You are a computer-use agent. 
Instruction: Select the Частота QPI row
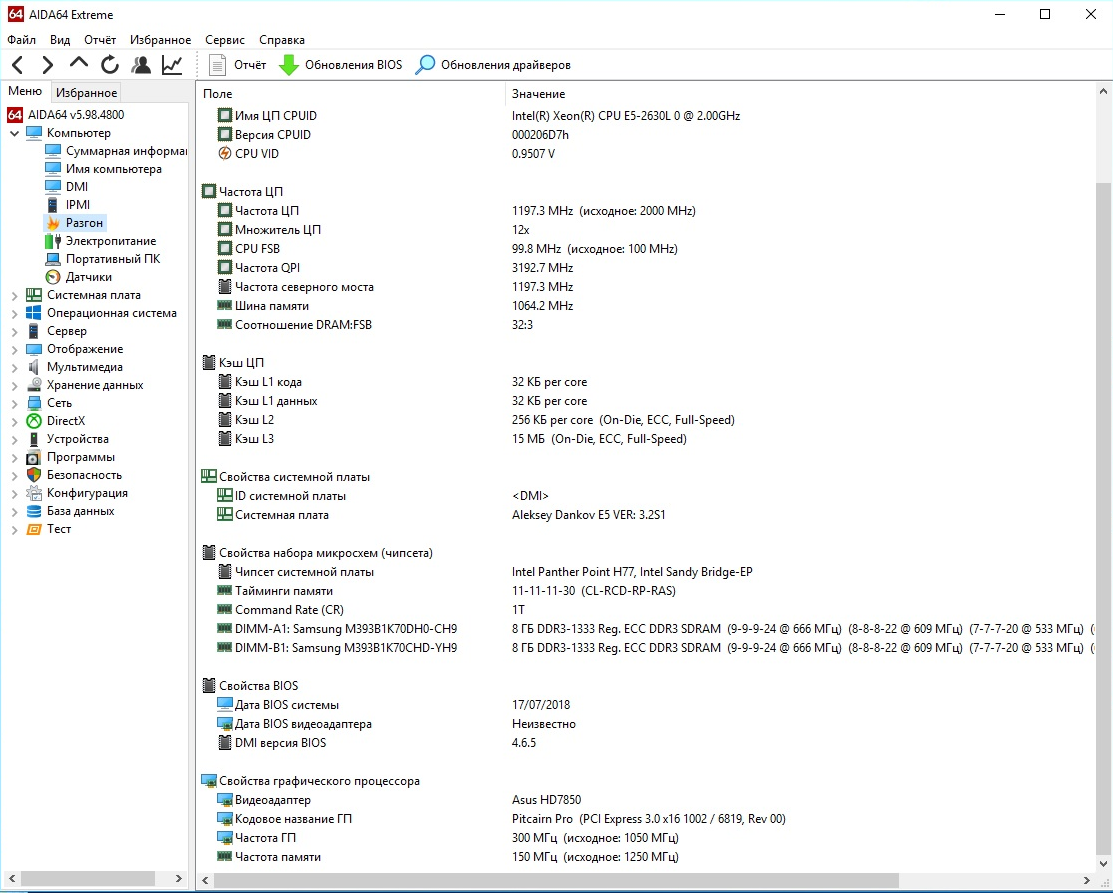(646, 268)
